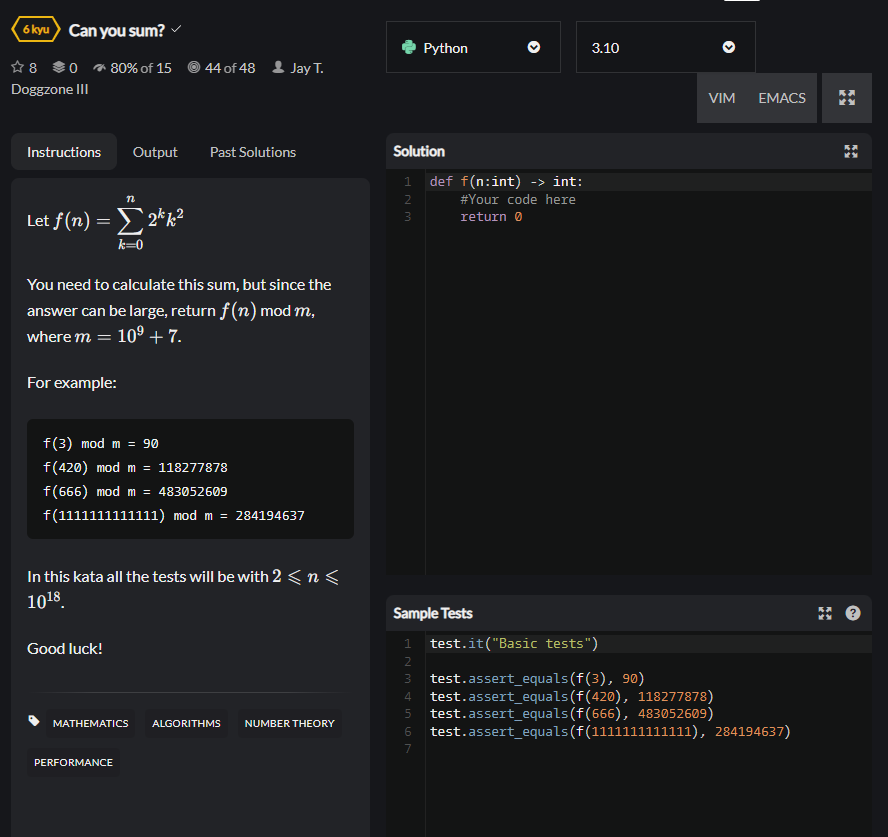This screenshot has height=837, width=888.
Task: Click the collections stack icon with 0
Action: coord(59,67)
